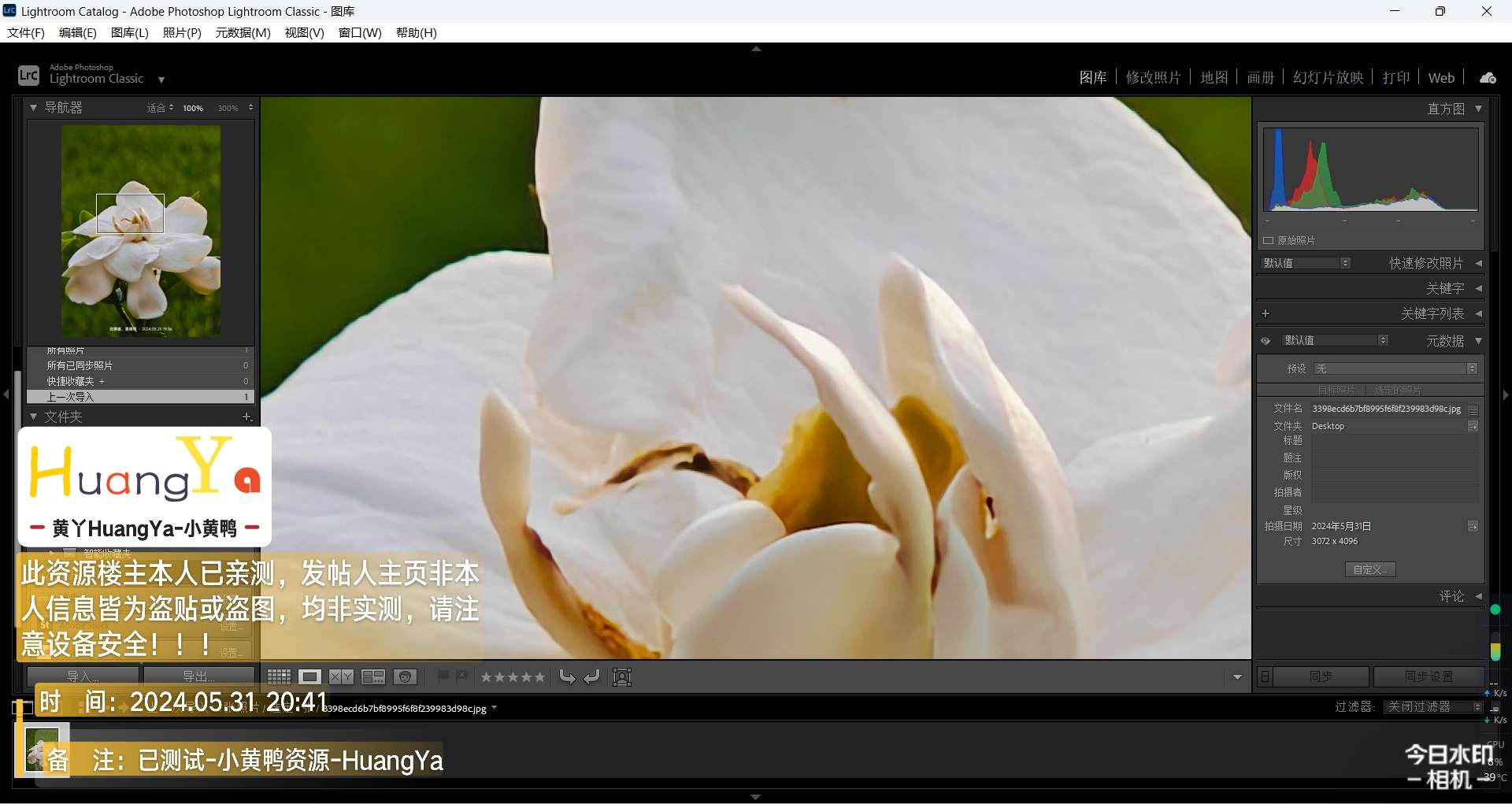Rotate photo counterclockwise with toolbar arrow
Screen dimensions: 1512x804
point(567,677)
